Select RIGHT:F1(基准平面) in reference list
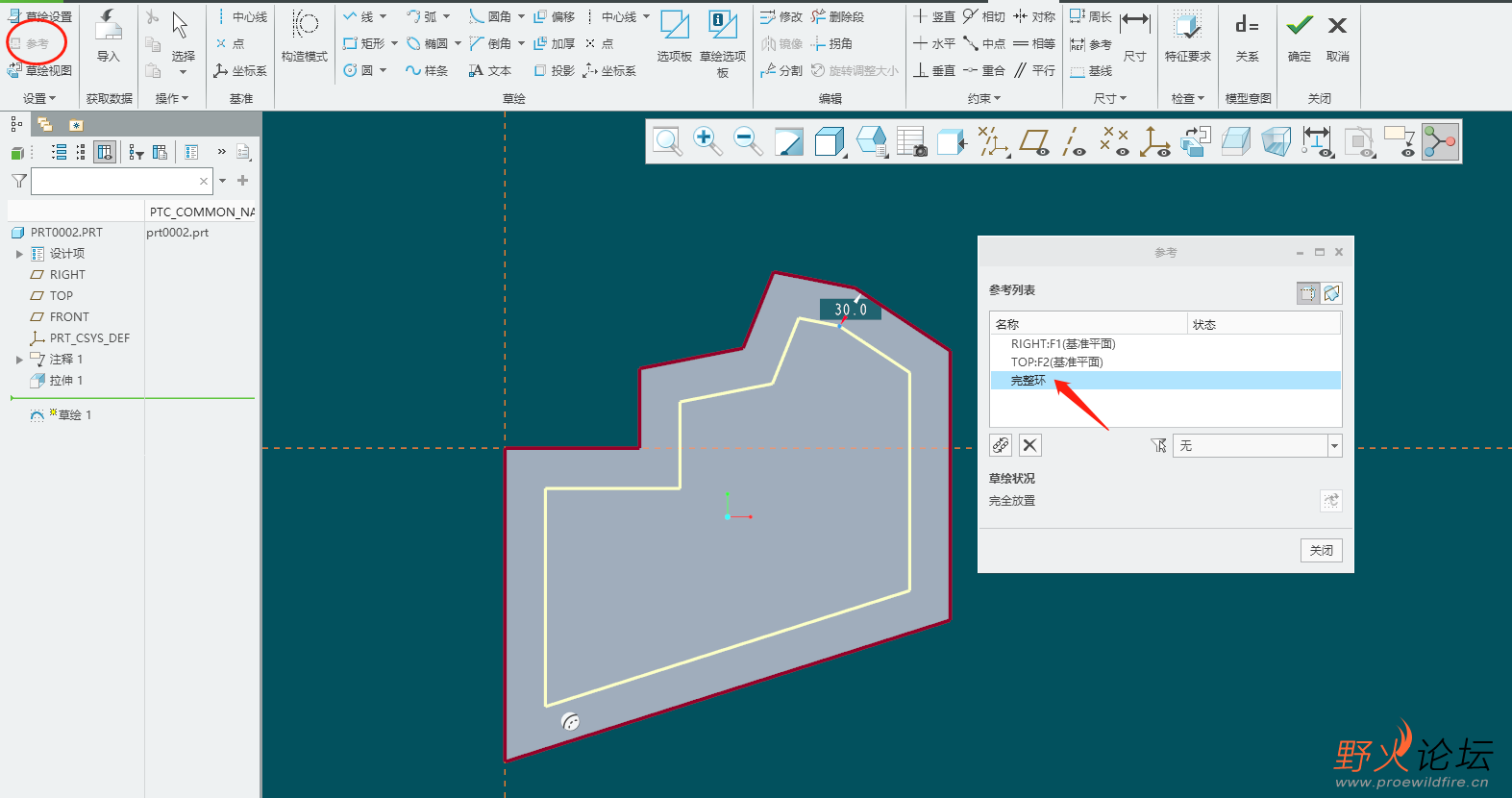Viewport: 1512px width, 798px height. (x=1063, y=344)
